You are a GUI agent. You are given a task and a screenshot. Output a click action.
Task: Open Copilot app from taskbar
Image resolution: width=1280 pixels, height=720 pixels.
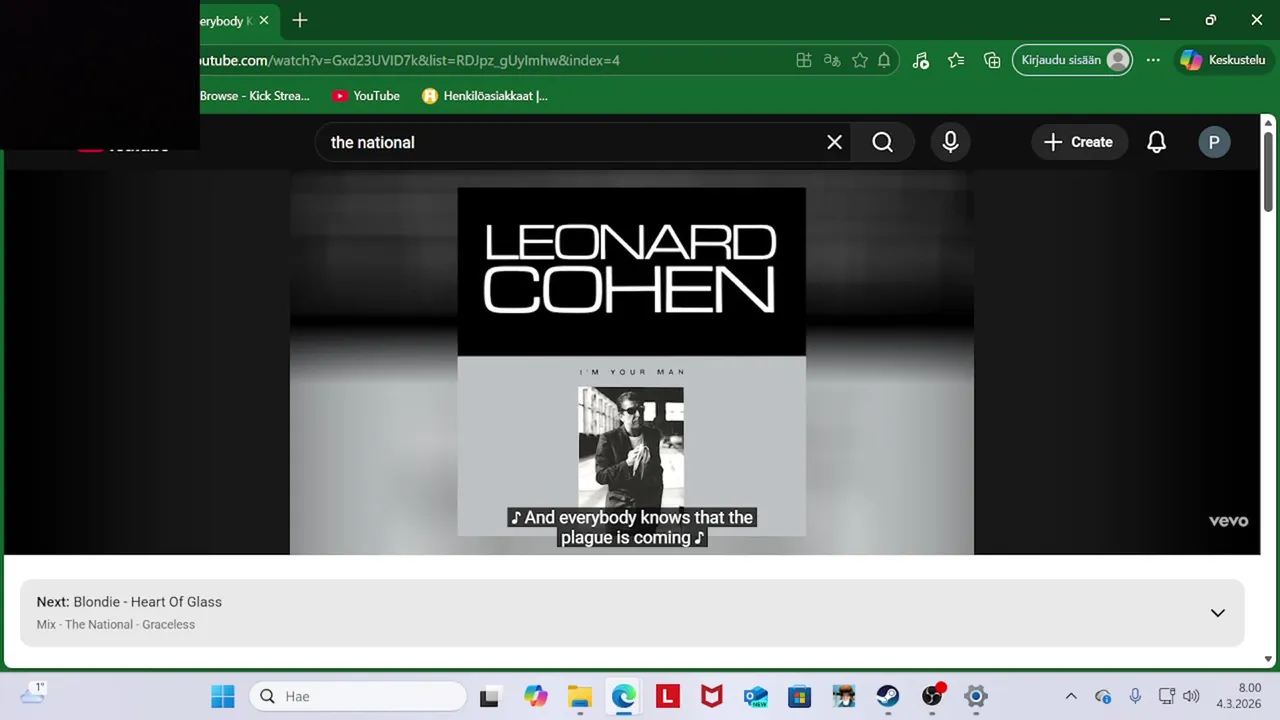click(536, 696)
